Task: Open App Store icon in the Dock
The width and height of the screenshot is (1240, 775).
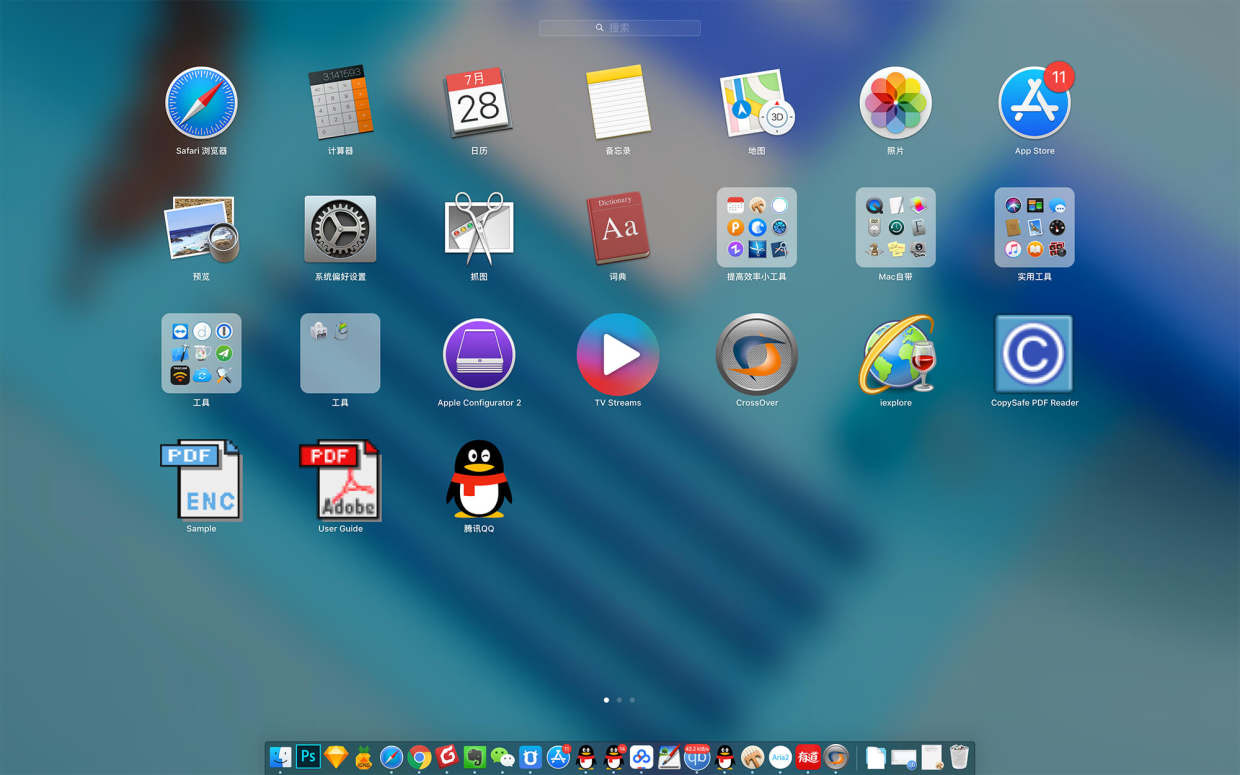Action: (558, 757)
